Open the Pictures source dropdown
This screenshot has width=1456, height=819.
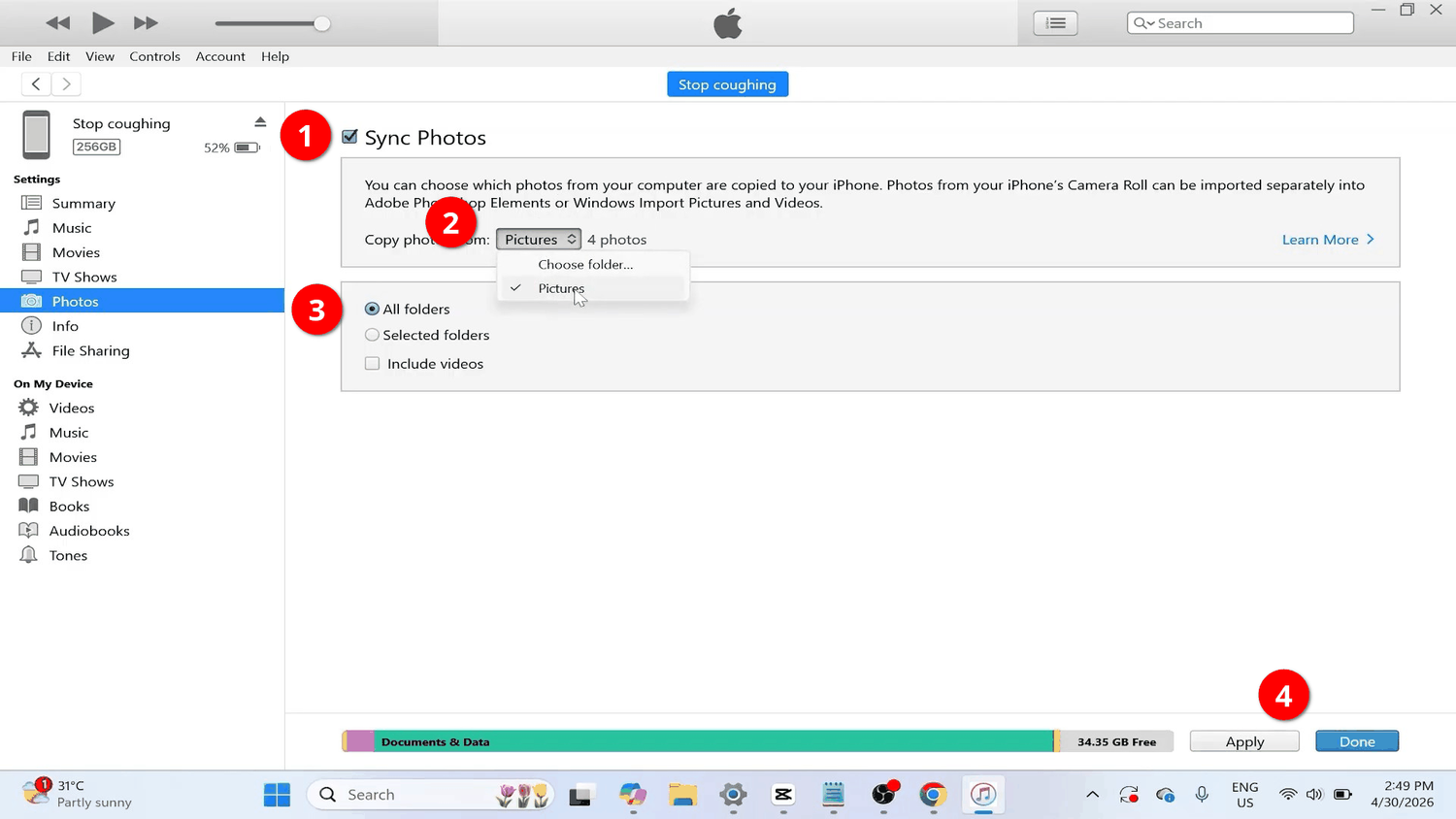539,239
